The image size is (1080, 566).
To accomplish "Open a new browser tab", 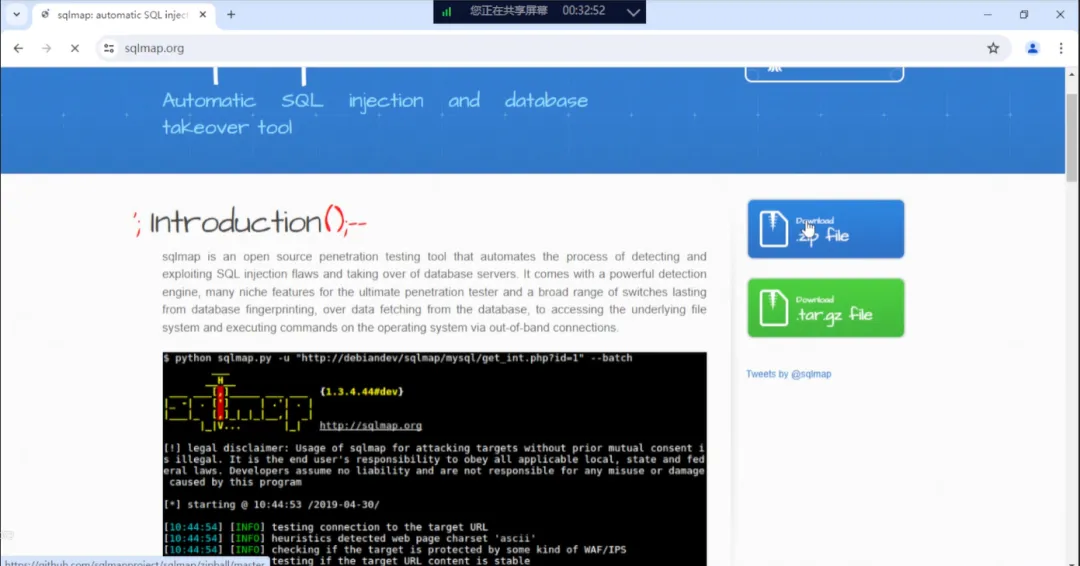I will 231,14.
